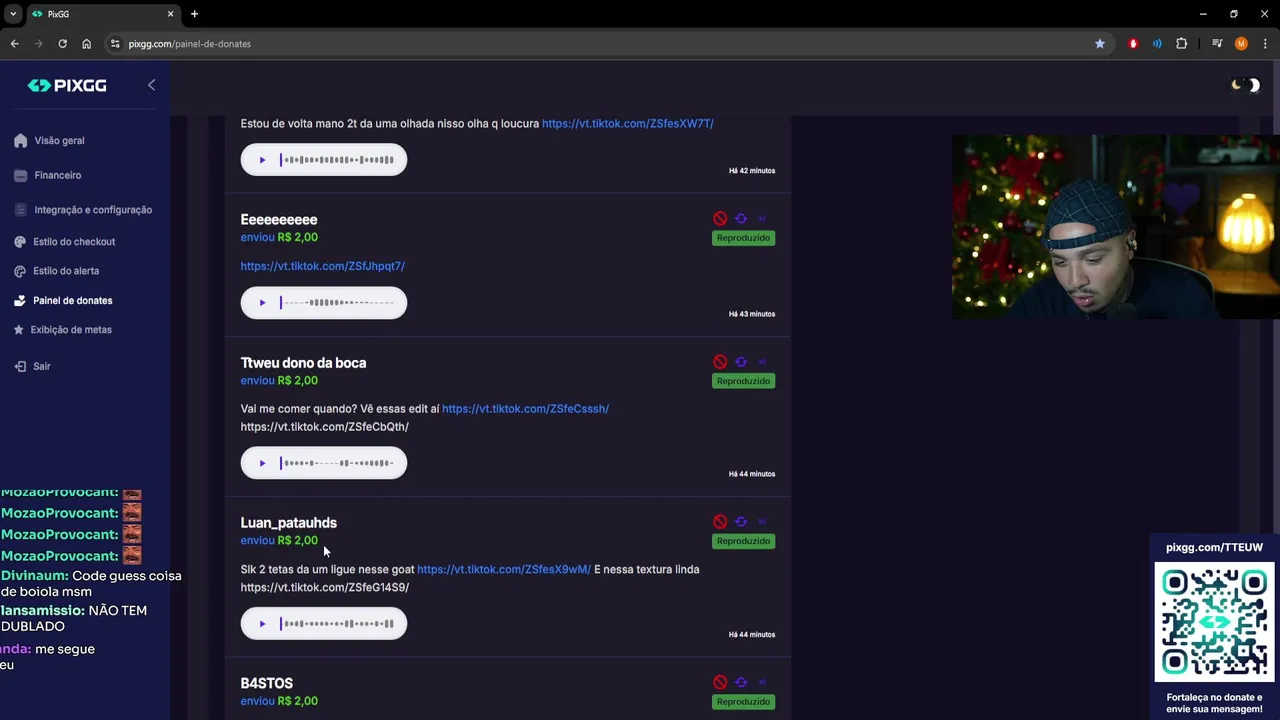Viewport: 1280px width, 720px height.
Task: Click the 'Há 43 minutos' timestamp
Action: (x=752, y=314)
